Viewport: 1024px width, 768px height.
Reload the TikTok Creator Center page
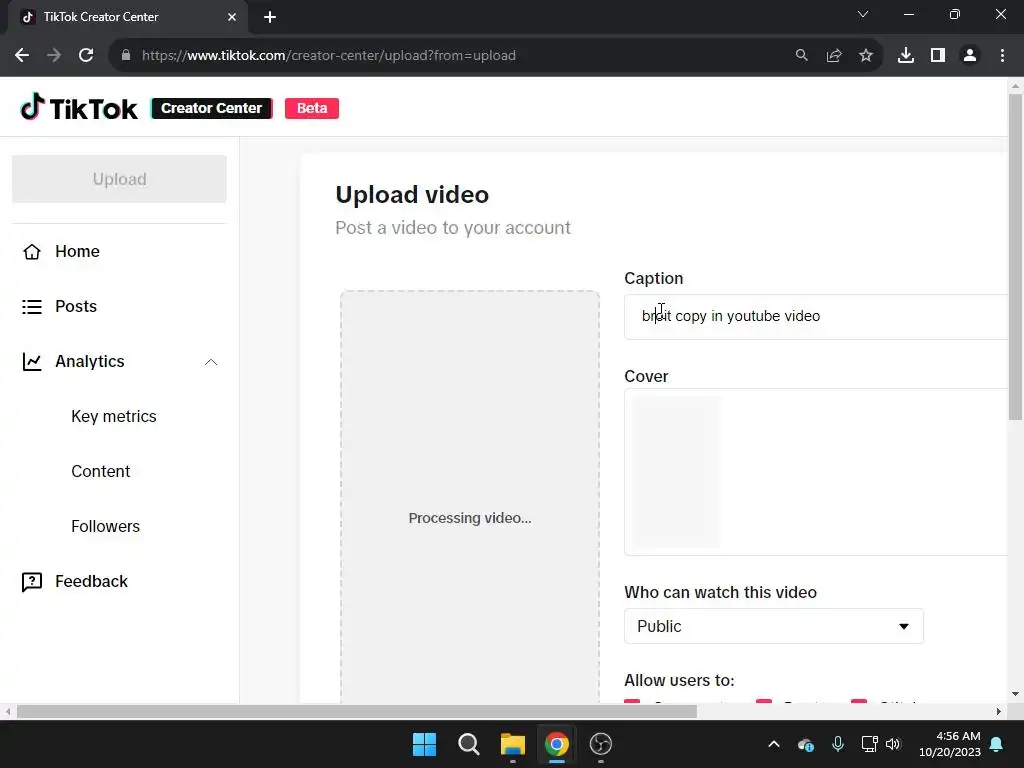(x=86, y=56)
